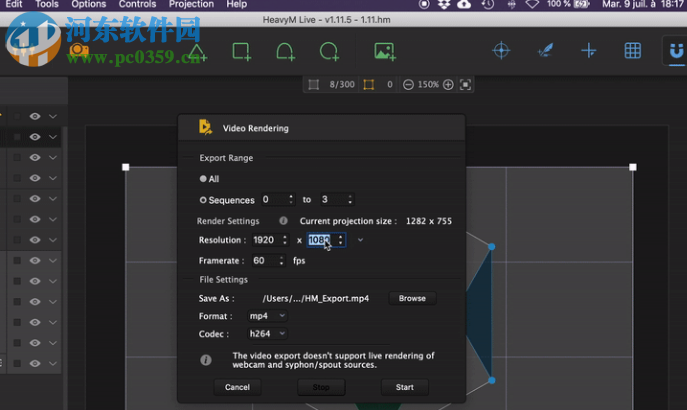Toggle visibility eye of the topmost layer row
Screen dimensions: 687x410
pyautogui.click(x=35, y=116)
